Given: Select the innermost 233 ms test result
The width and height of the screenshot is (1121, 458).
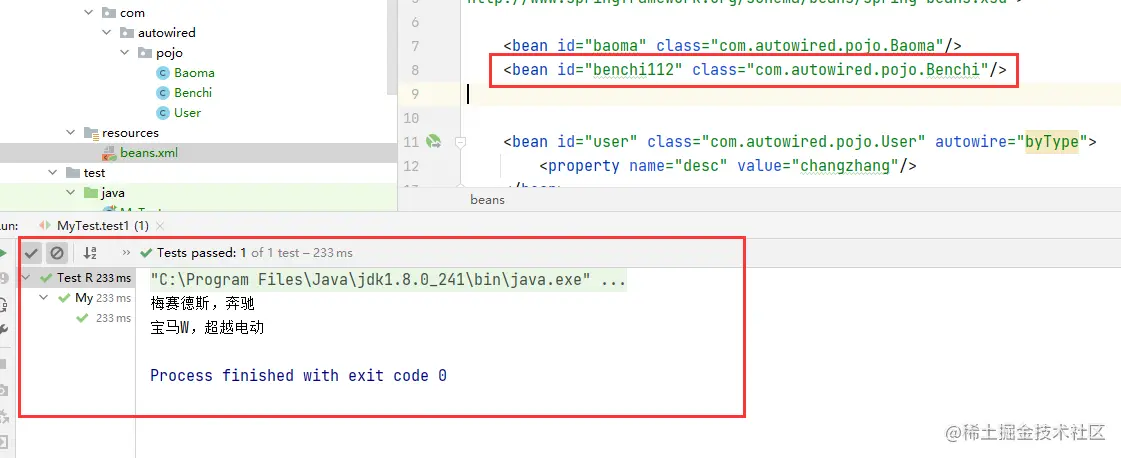Looking at the screenshot, I should [77, 318].
